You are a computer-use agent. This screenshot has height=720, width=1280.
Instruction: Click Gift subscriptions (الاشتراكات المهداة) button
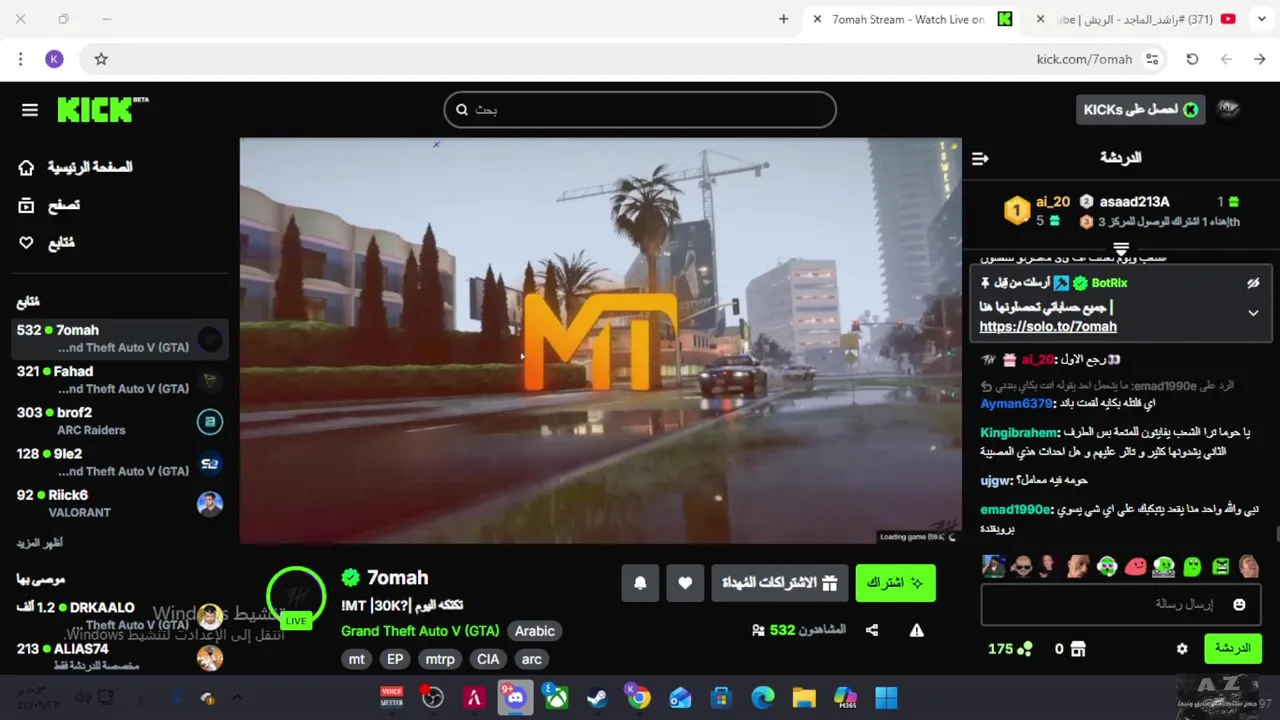click(x=780, y=583)
